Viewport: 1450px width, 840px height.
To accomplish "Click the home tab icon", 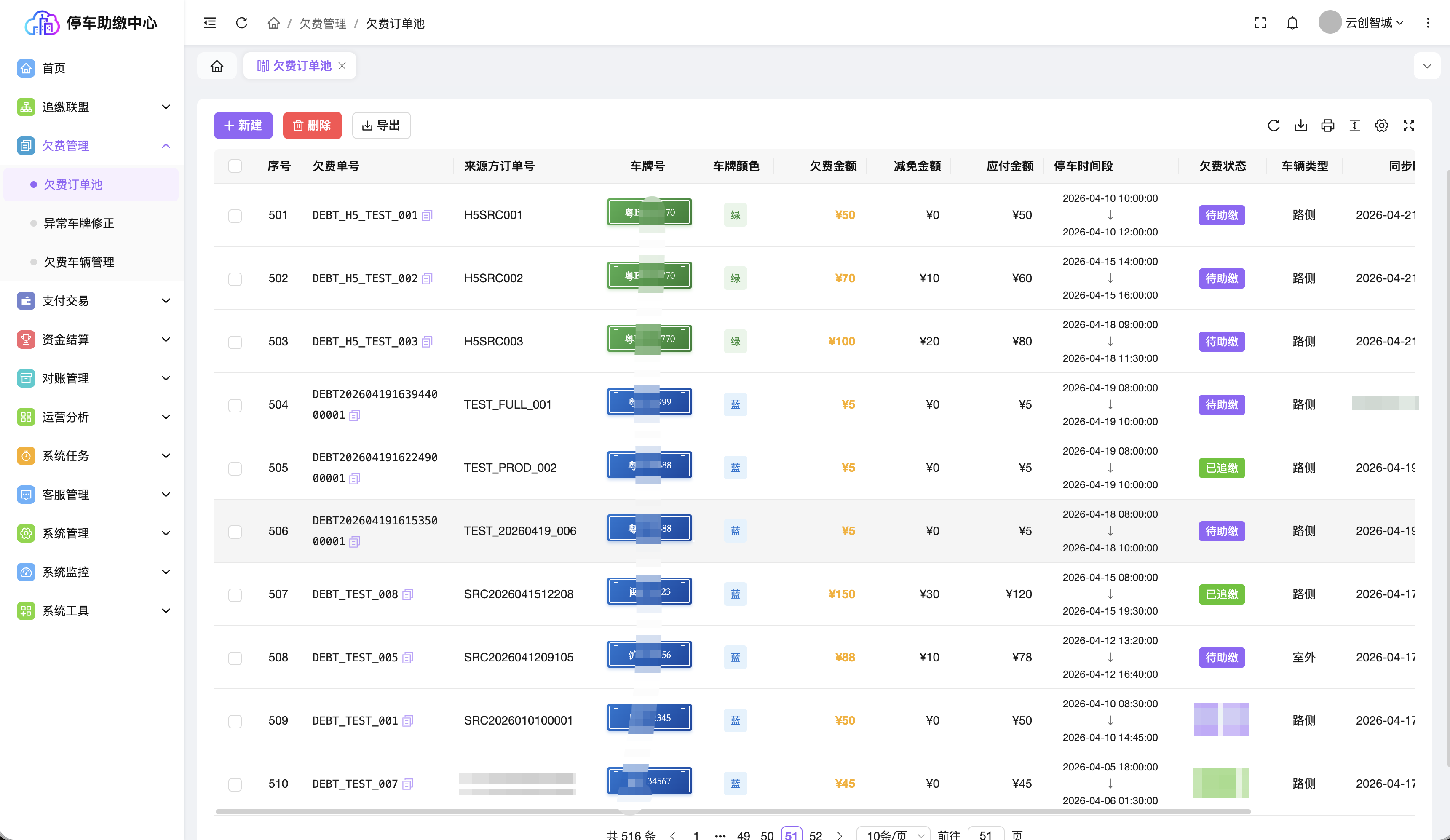I will [x=217, y=66].
